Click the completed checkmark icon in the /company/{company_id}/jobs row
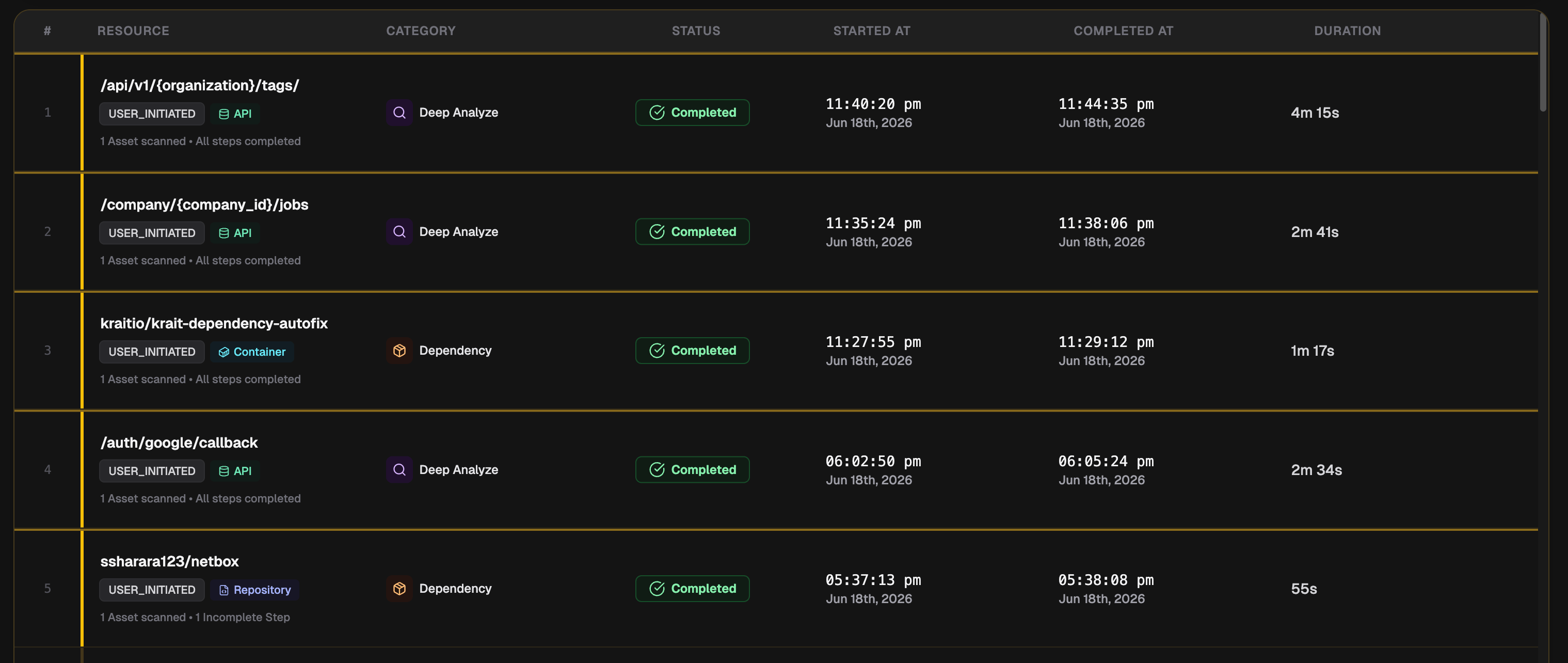The width and height of the screenshot is (1568, 663). tap(657, 232)
